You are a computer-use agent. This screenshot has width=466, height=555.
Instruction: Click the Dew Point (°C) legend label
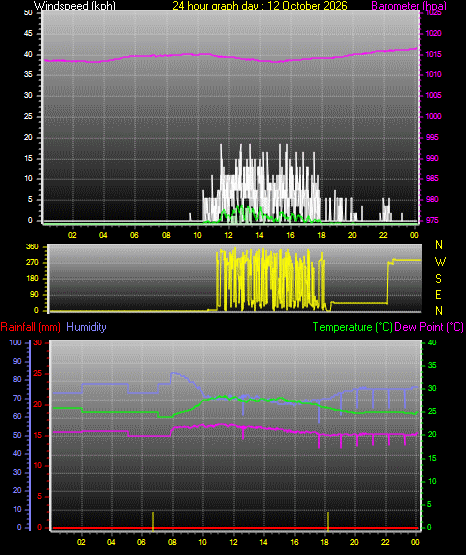click(x=429, y=327)
